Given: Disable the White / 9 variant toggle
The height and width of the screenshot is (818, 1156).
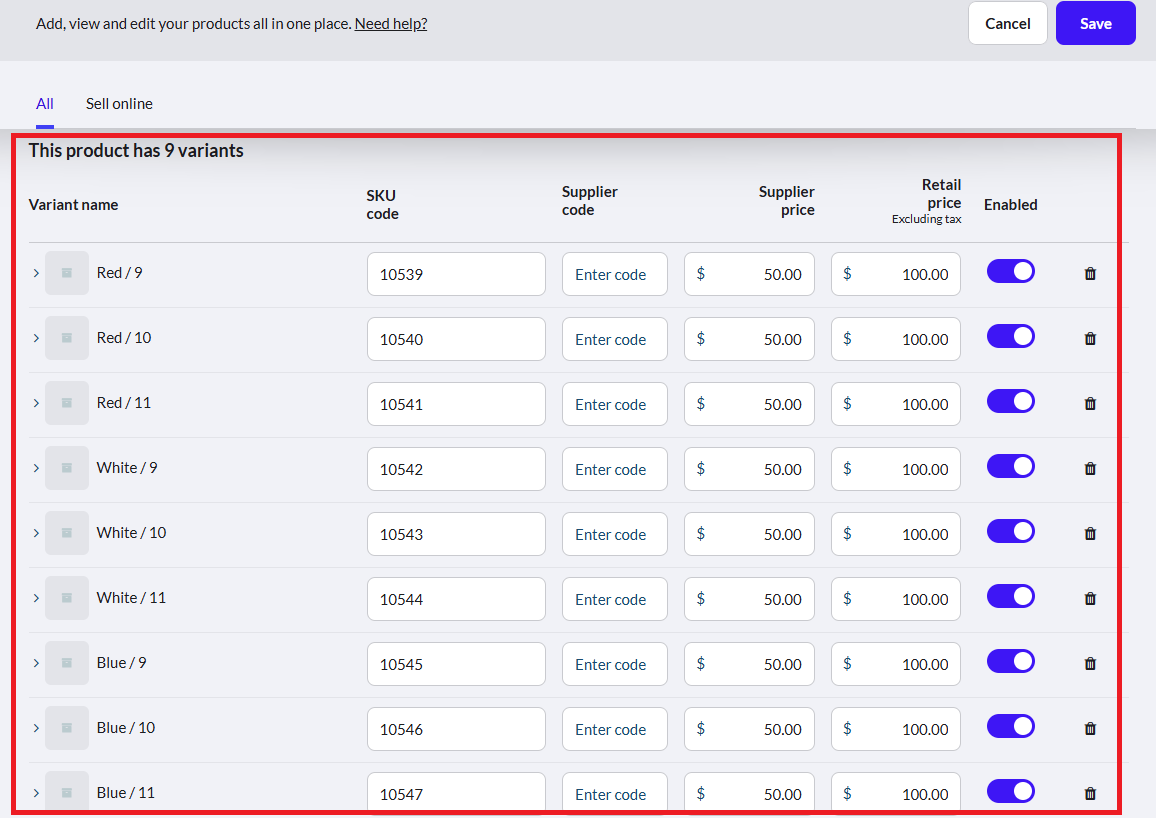Looking at the screenshot, I should (x=1011, y=466).
